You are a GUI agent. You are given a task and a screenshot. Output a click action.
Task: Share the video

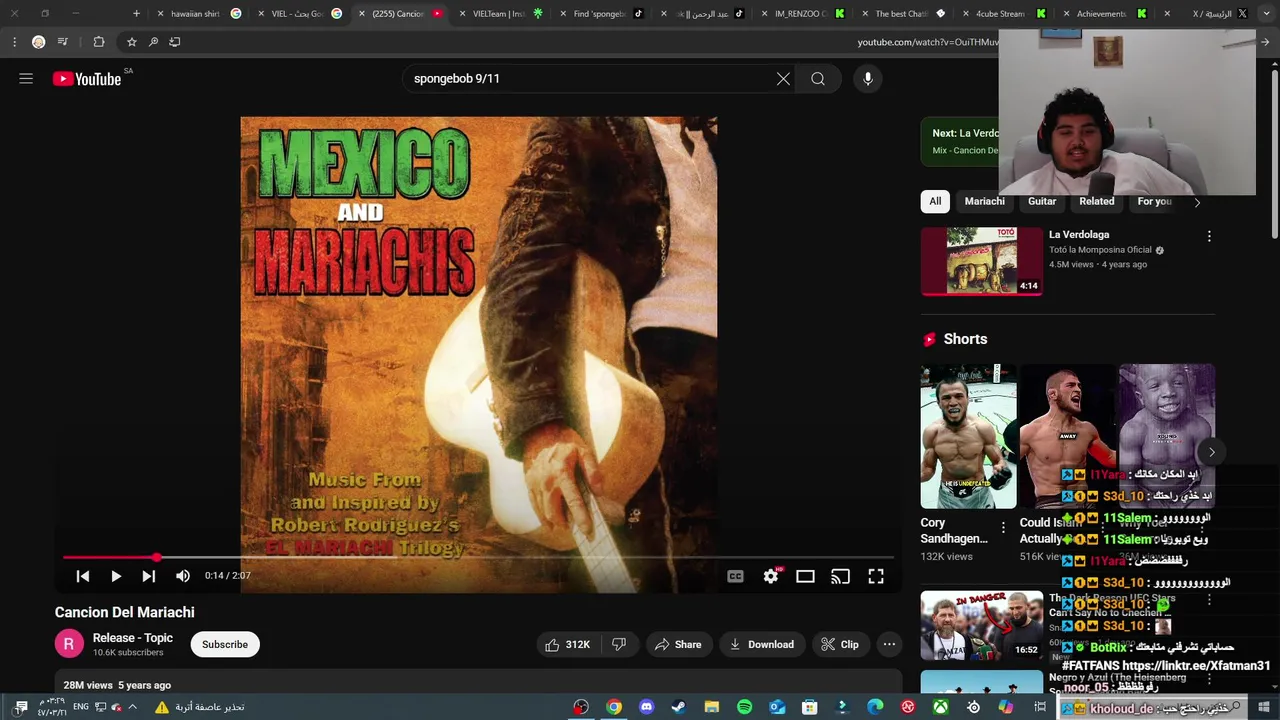click(x=678, y=645)
